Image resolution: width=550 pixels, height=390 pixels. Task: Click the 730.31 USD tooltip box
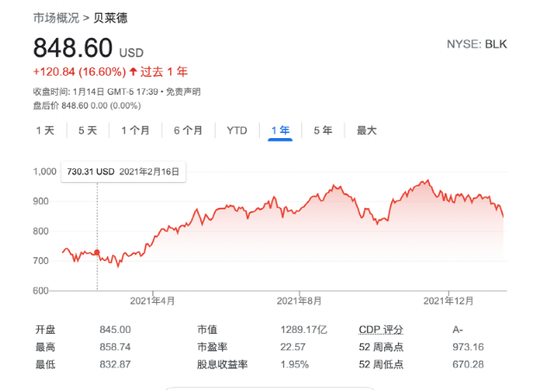point(123,172)
